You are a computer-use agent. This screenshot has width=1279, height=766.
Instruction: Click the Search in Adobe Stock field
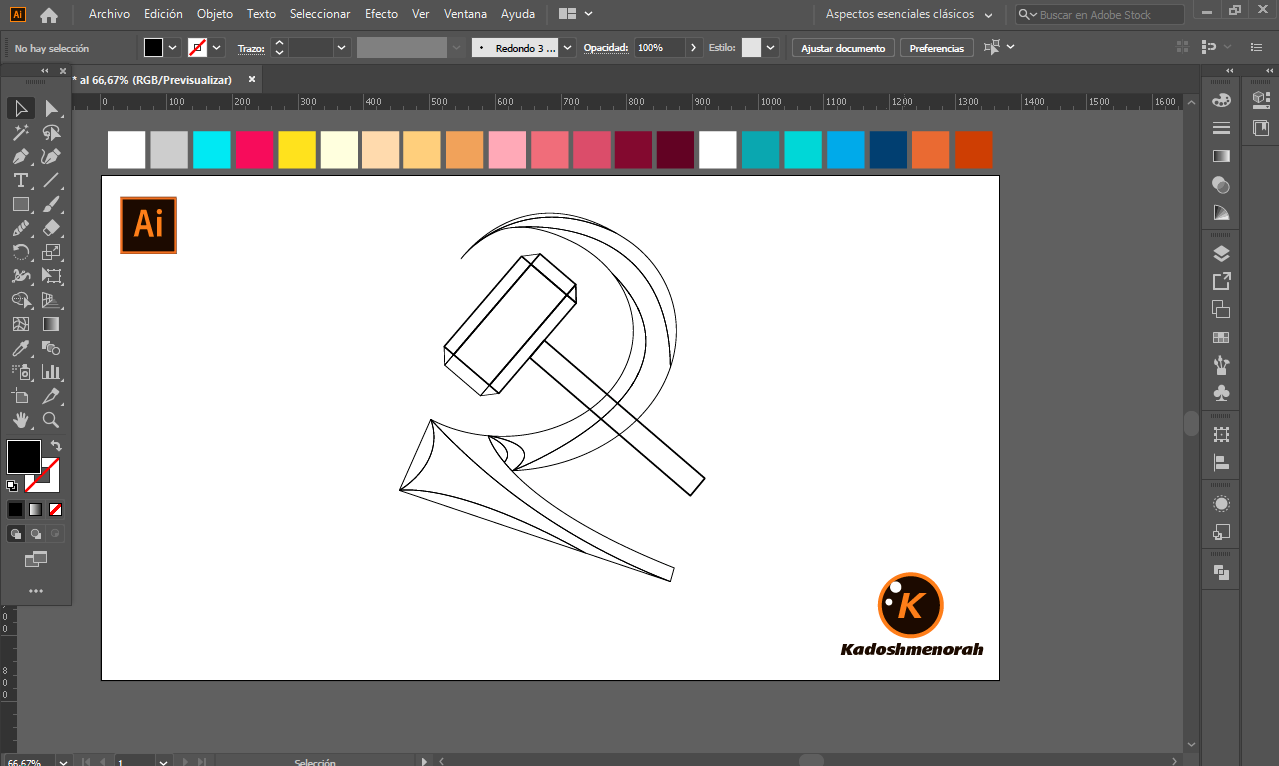(x=1100, y=15)
